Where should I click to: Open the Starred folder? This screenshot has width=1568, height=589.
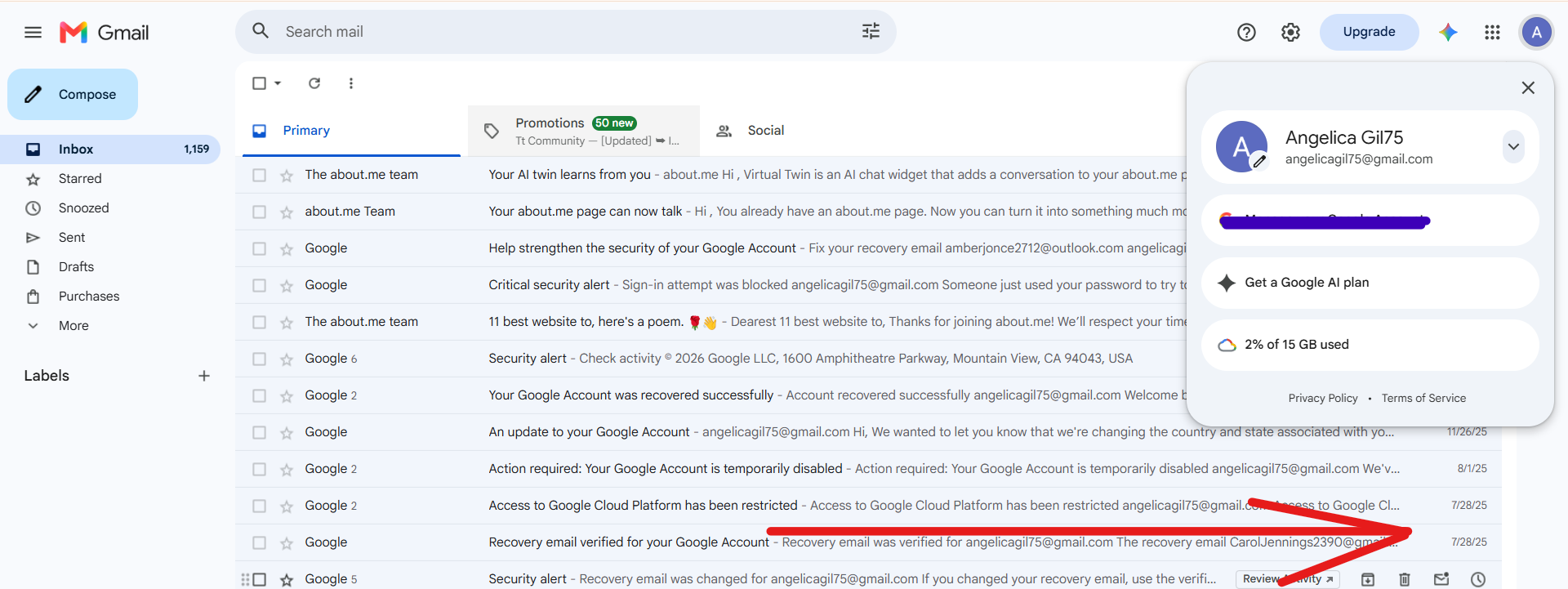pyautogui.click(x=110, y=178)
